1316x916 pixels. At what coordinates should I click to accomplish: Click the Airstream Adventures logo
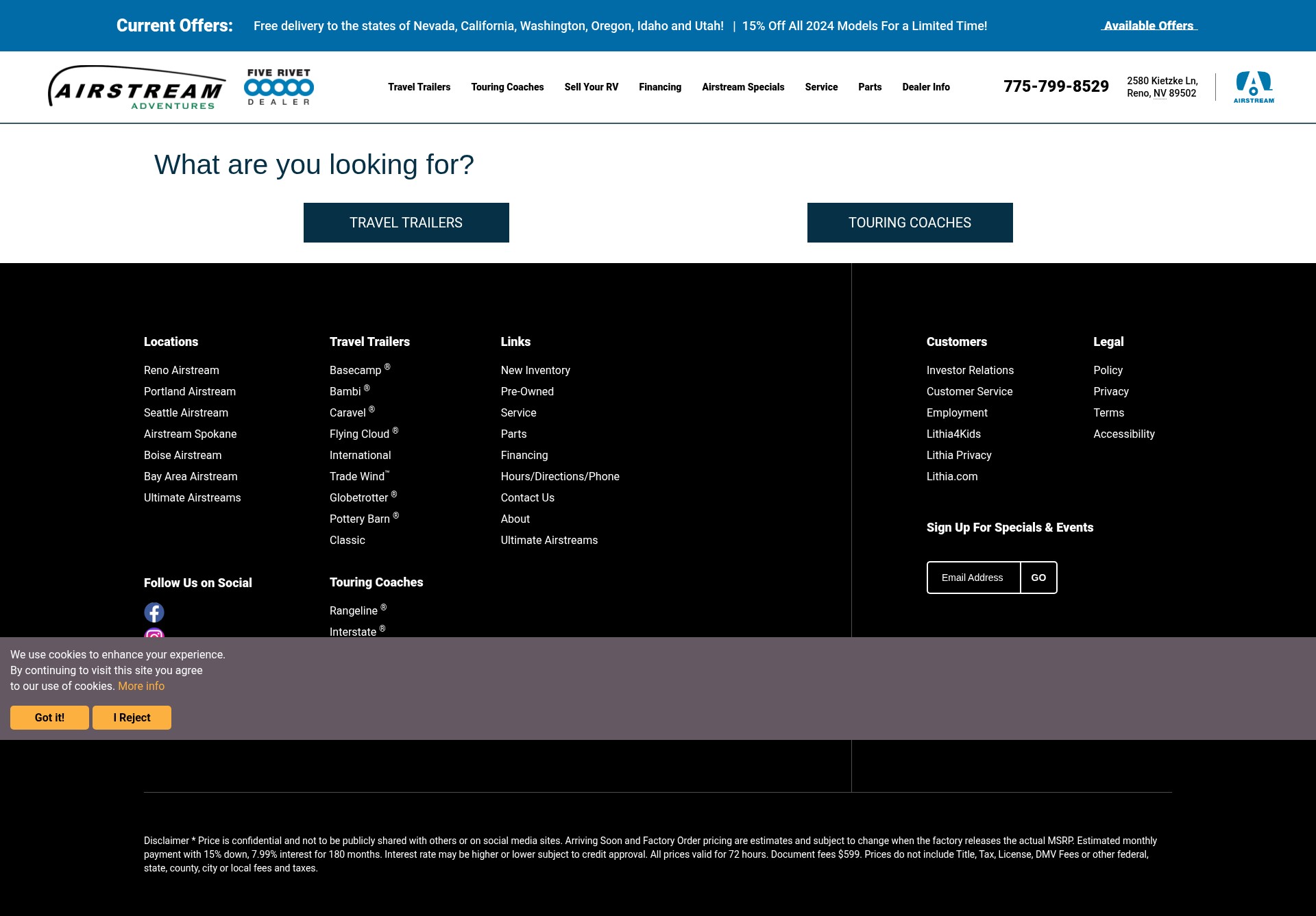pos(137,87)
